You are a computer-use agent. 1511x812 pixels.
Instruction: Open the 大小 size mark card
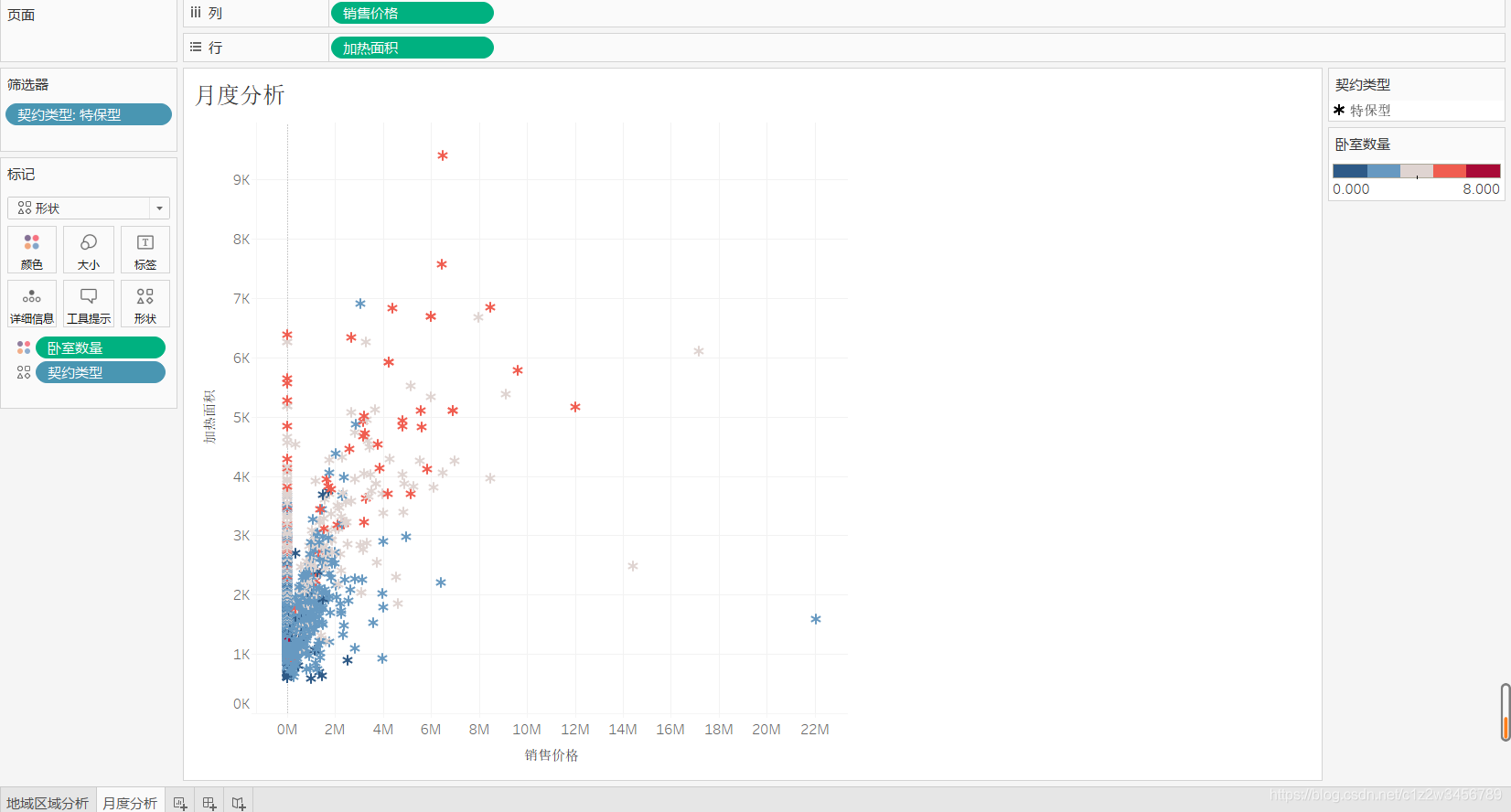89,250
